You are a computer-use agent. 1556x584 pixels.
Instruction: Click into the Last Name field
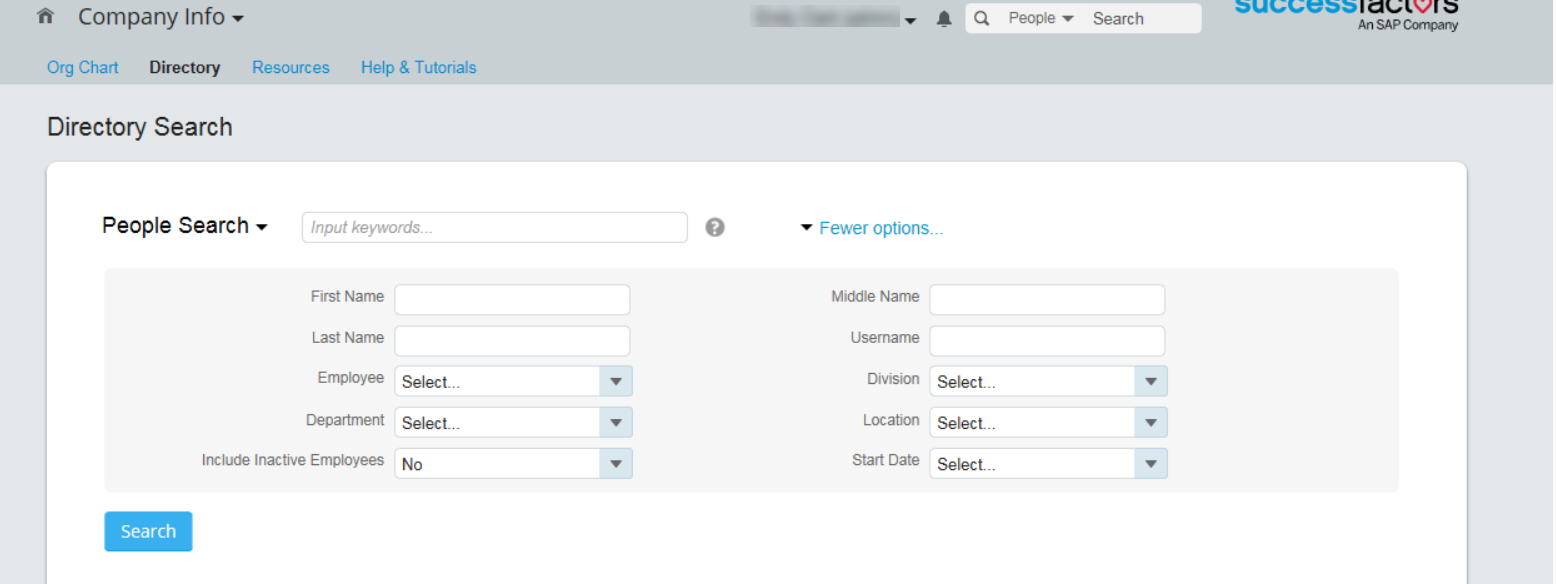(x=512, y=340)
